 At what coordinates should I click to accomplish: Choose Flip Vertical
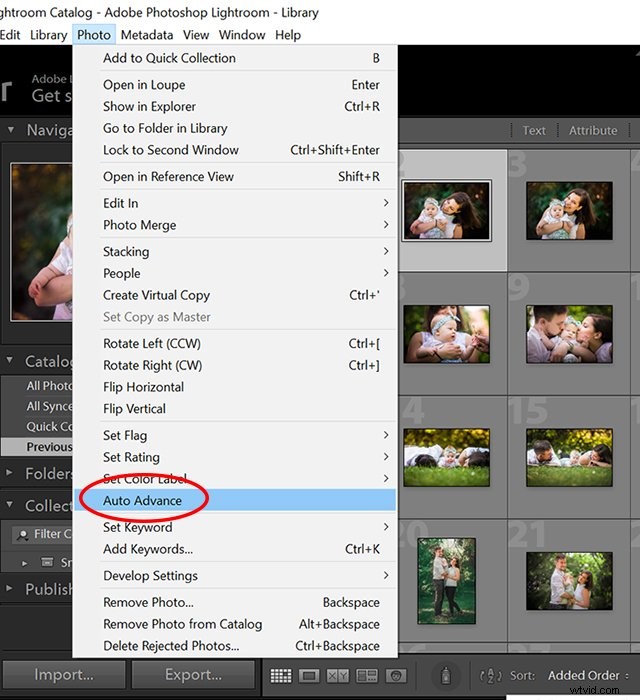coord(235,409)
